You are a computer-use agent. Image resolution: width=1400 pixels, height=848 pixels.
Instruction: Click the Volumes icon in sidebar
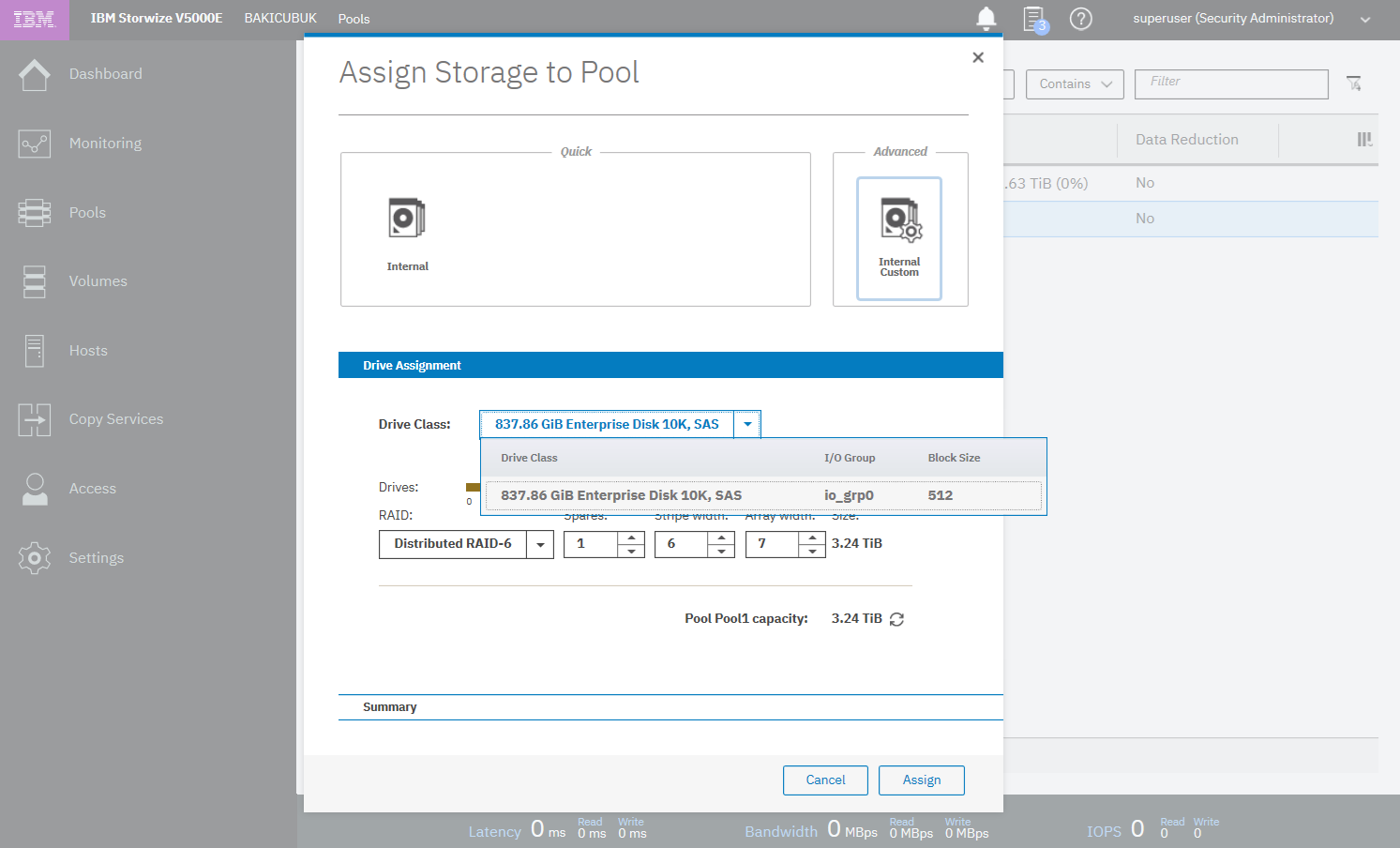tap(34, 281)
